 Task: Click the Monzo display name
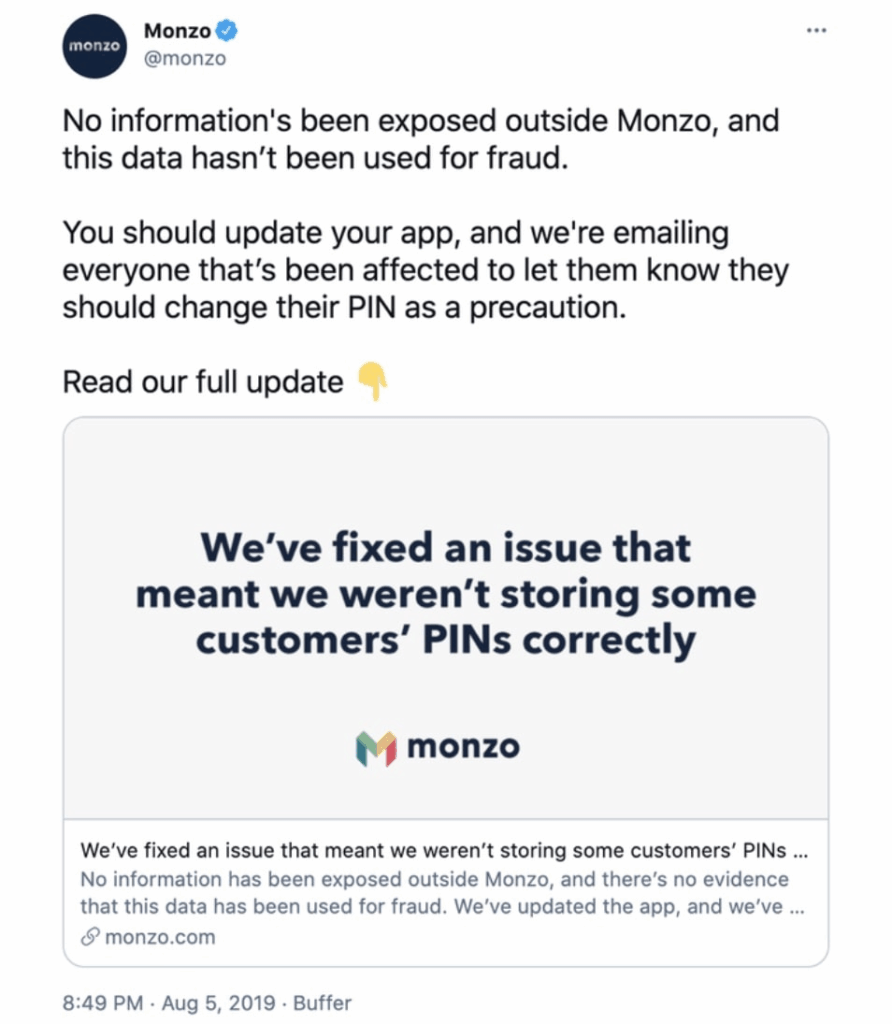pos(177,31)
